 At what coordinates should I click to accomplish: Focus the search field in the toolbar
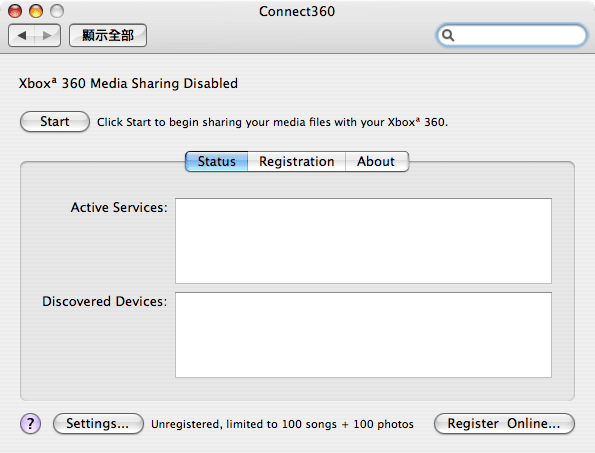[512, 35]
